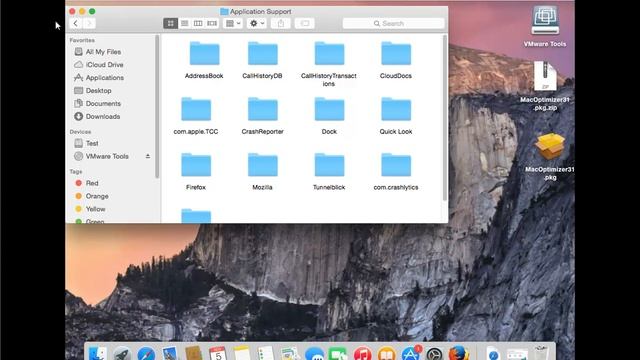
Task: Switch to Cover Flow view
Action: (x=212, y=23)
